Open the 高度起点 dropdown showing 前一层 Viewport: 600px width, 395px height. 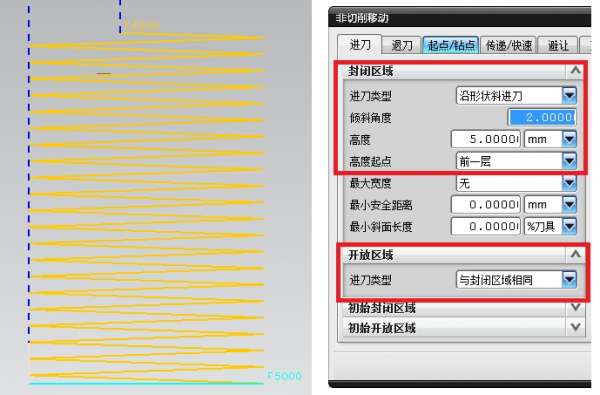516,161
